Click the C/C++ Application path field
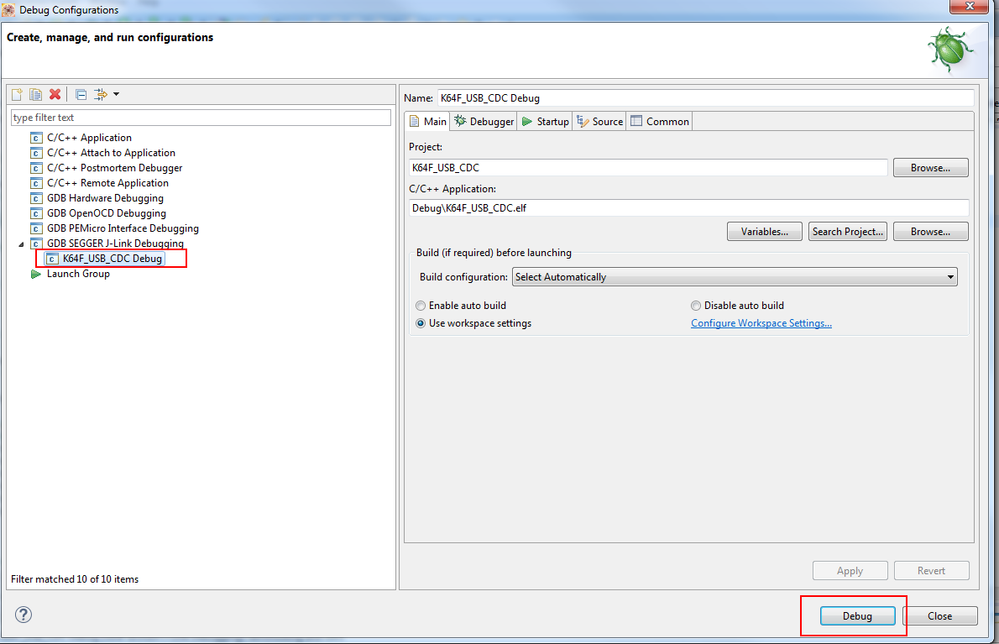The image size is (999, 644). point(689,208)
